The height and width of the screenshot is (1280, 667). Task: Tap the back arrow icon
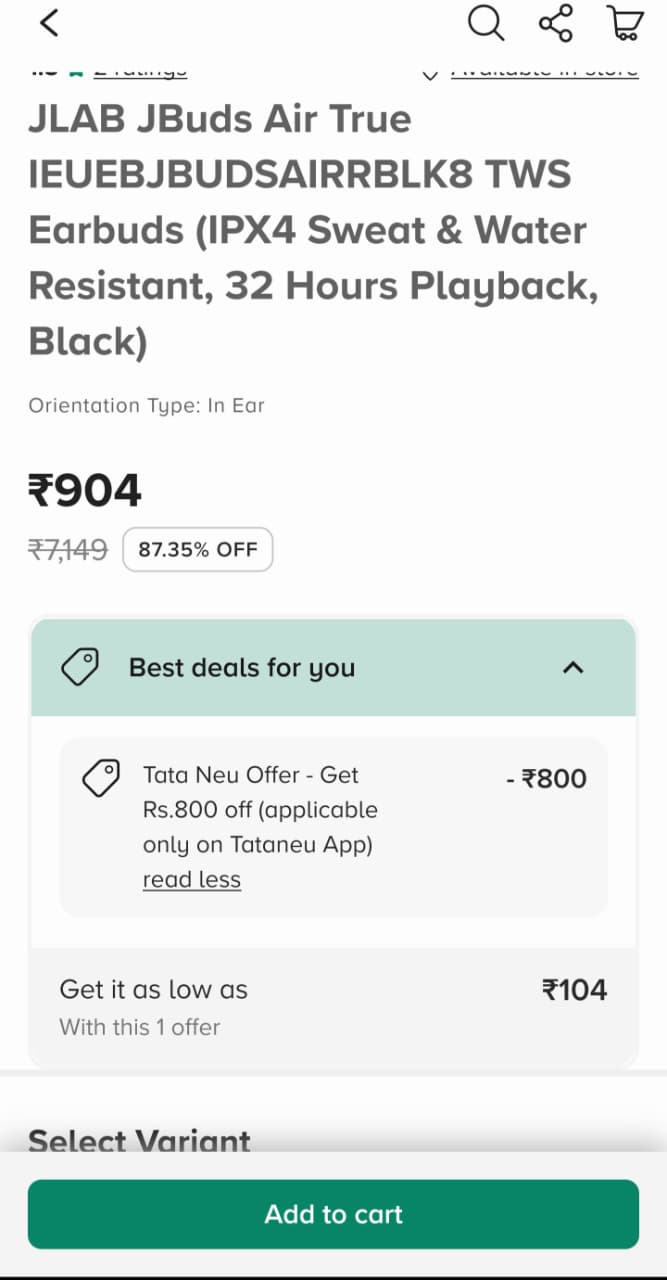[x=49, y=23]
